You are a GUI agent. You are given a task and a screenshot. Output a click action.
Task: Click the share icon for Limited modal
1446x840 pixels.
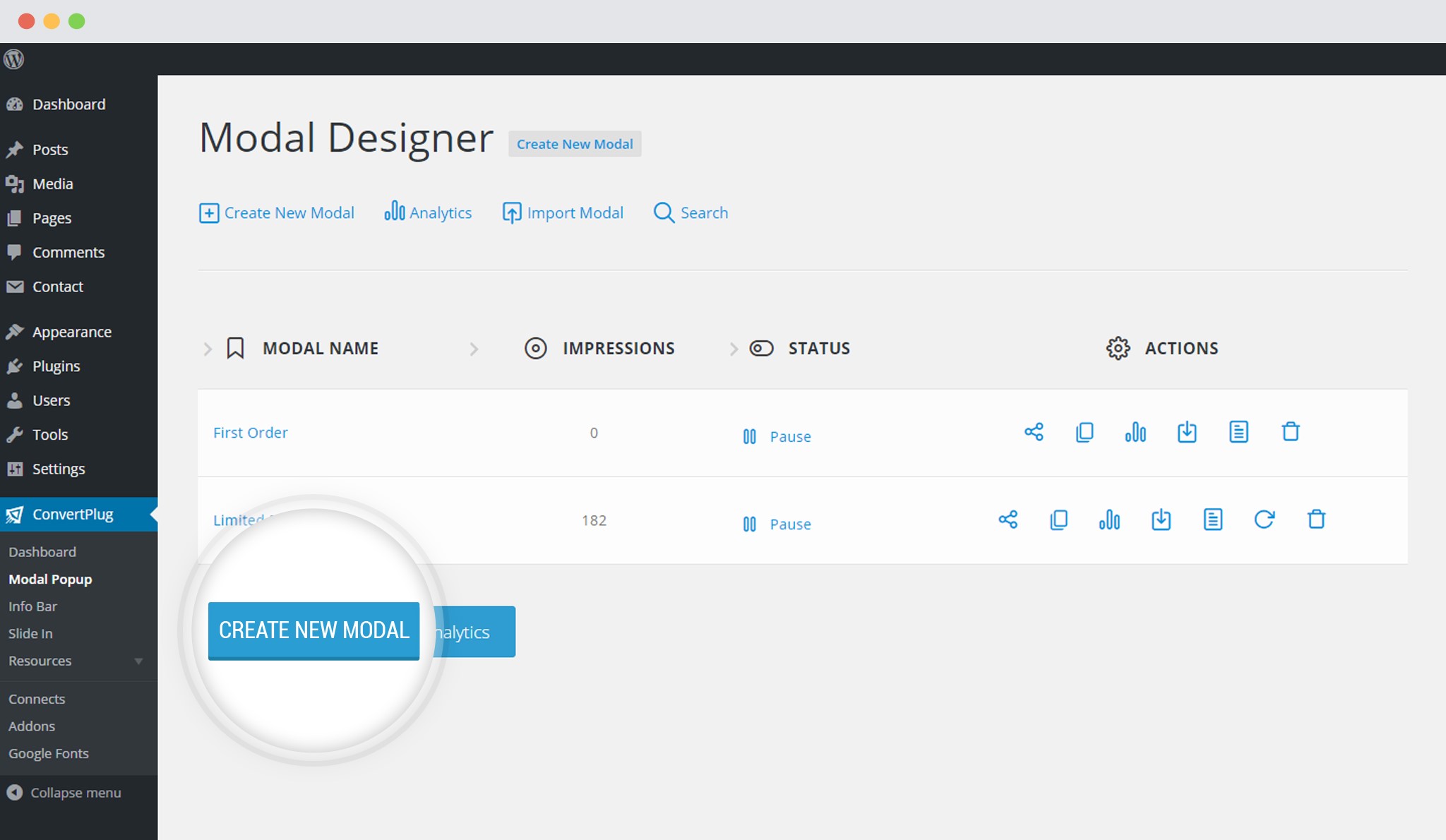1007,519
